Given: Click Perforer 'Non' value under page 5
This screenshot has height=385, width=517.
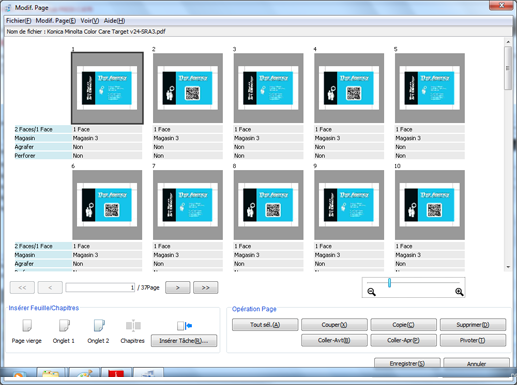Looking at the screenshot, I should point(430,156).
